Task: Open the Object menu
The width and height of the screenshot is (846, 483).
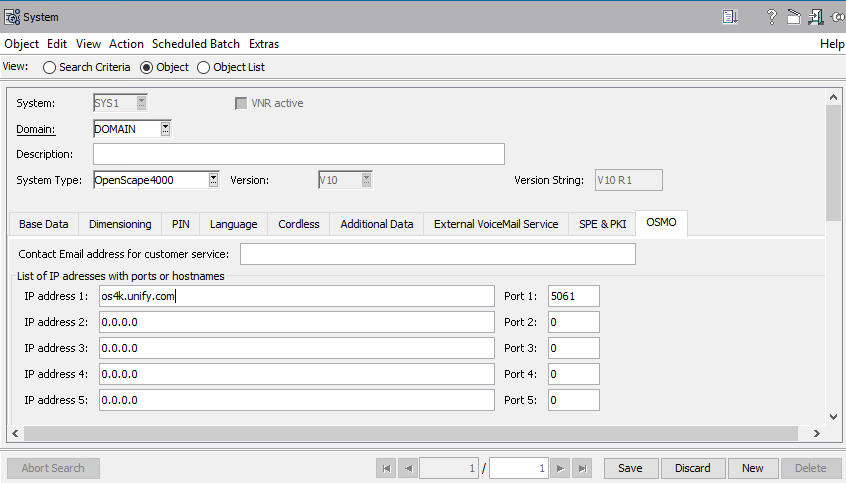Action: [x=22, y=44]
